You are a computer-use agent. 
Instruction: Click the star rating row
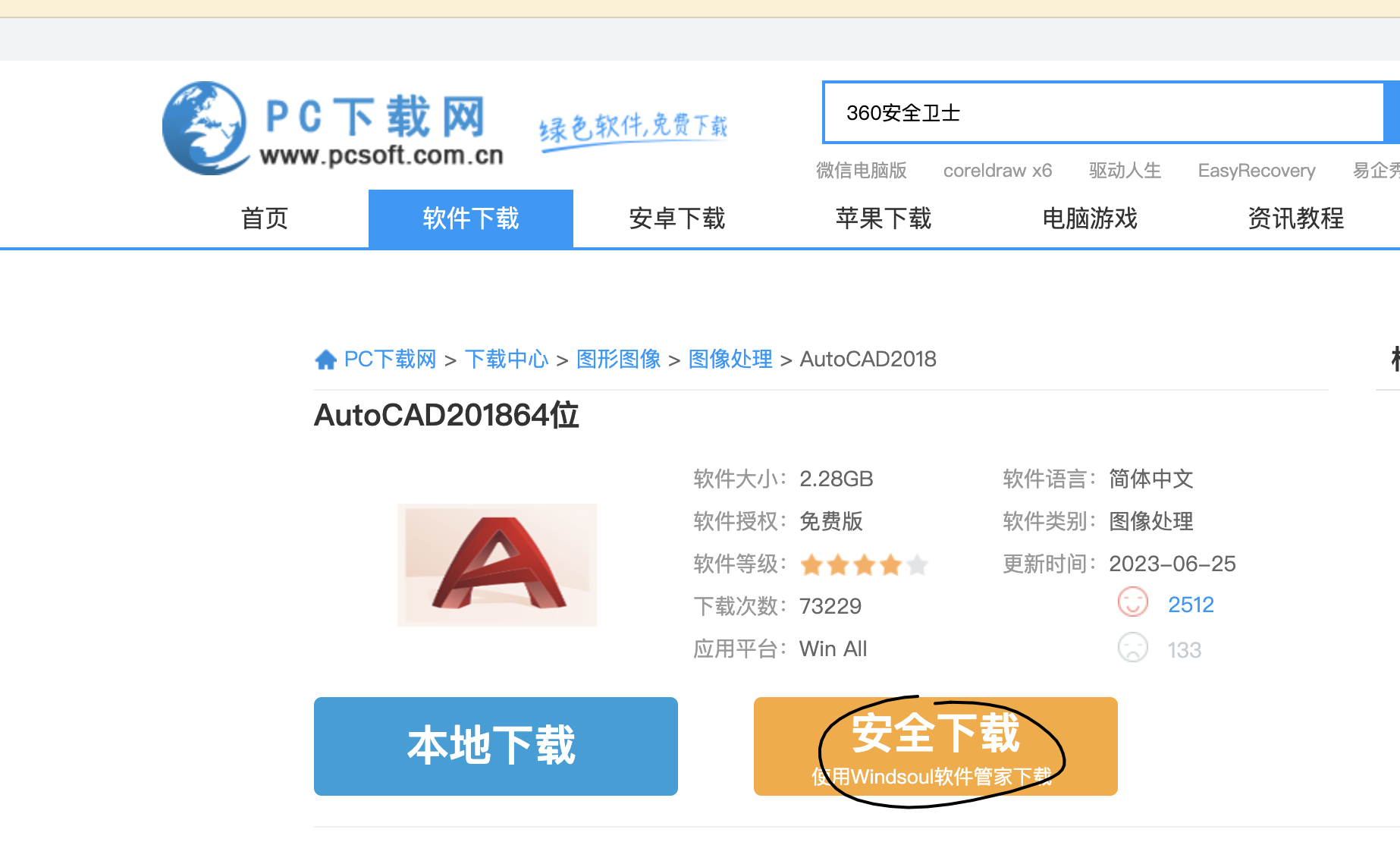pos(865,564)
